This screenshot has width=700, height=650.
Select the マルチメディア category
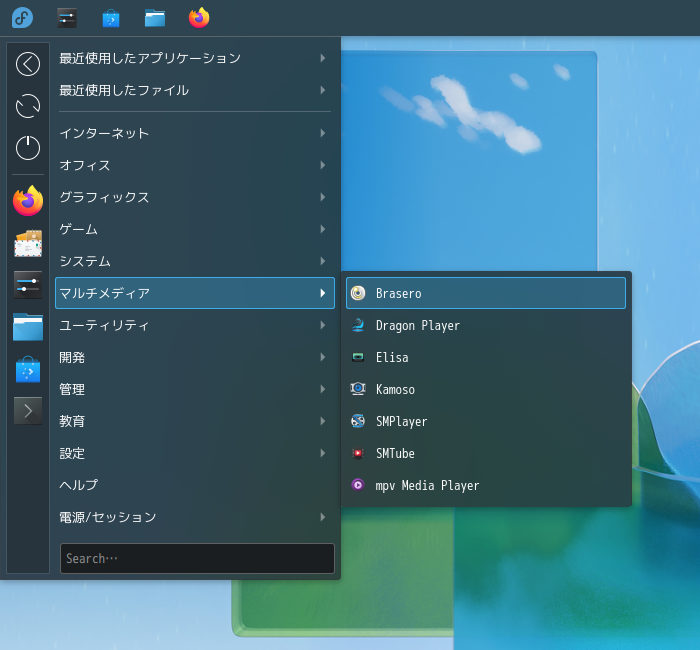pyautogui.click(x=195, y=293)
